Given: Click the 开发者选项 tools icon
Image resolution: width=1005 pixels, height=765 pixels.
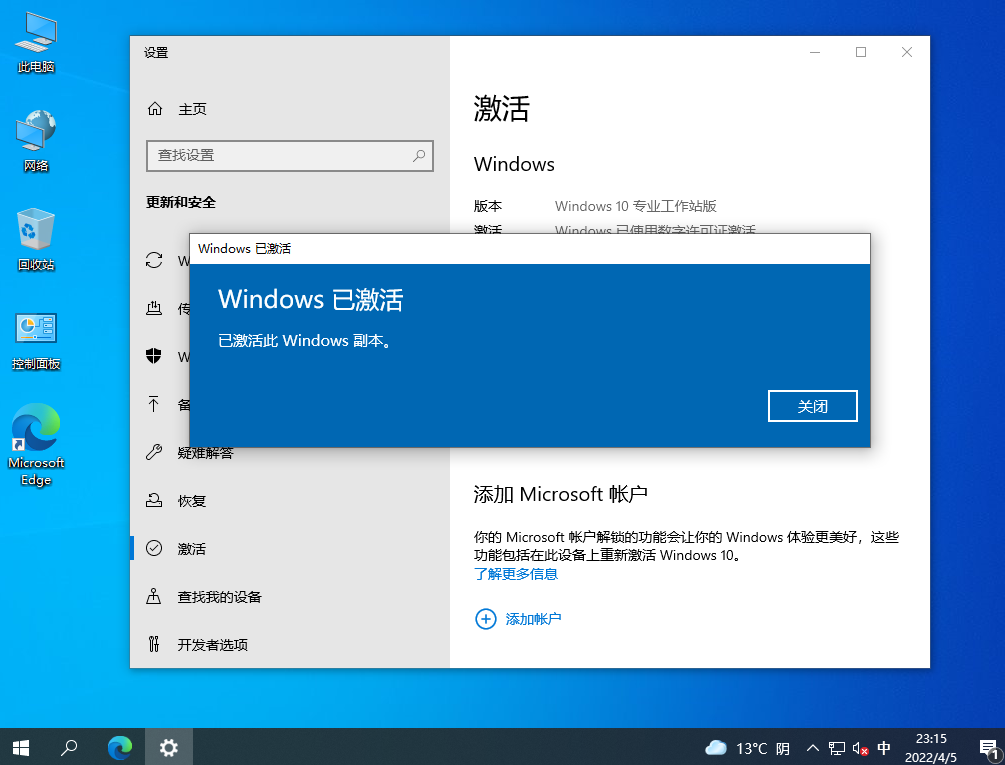Looking at the screenshot, I should point(154,644).
